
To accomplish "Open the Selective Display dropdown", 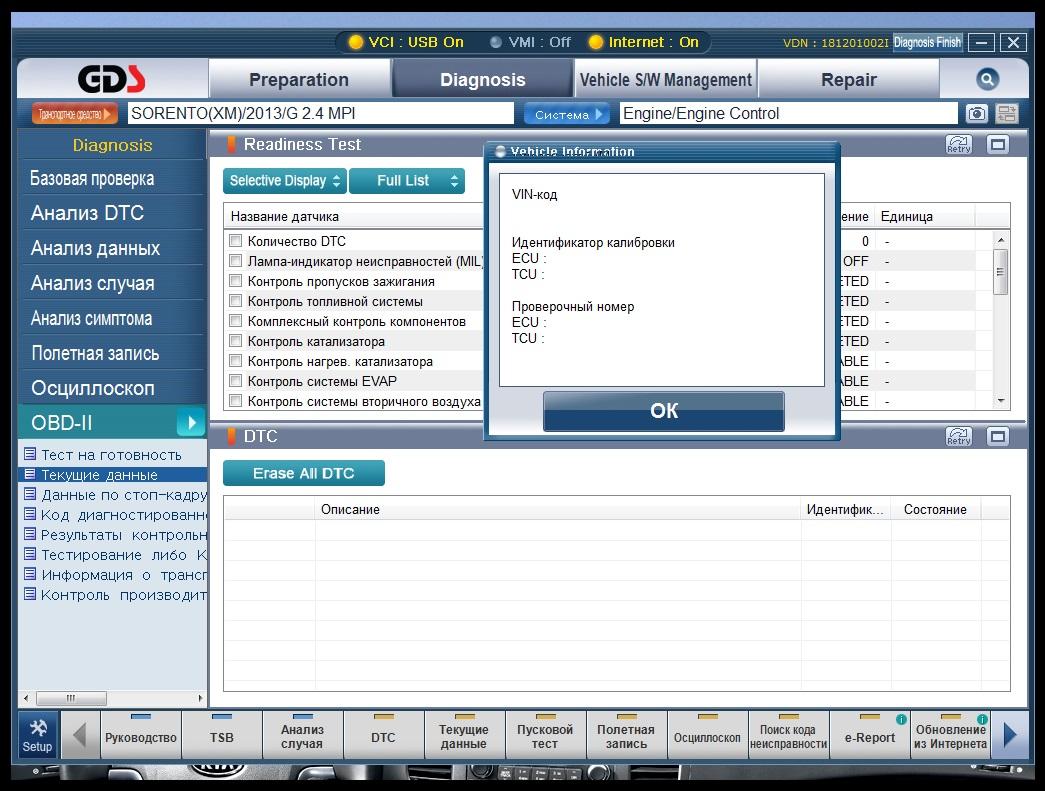I will click(x=285, y=181).
